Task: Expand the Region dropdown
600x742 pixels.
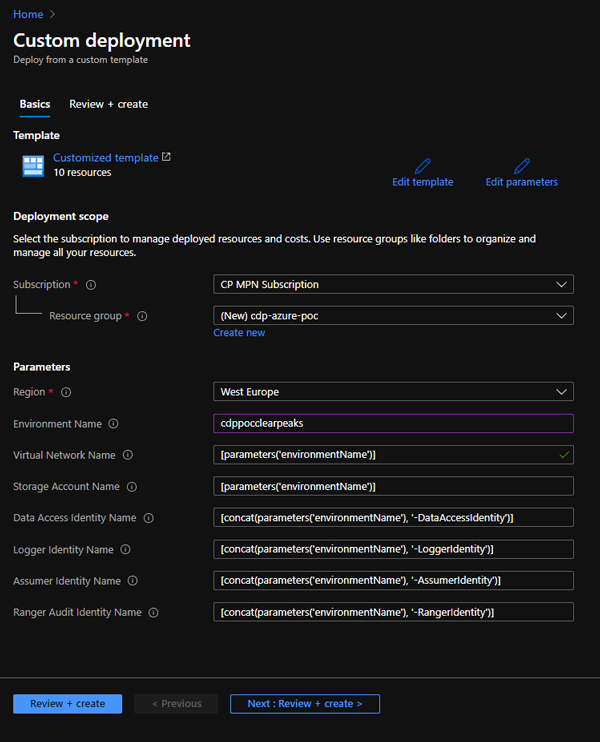Action: coord(393,392)
